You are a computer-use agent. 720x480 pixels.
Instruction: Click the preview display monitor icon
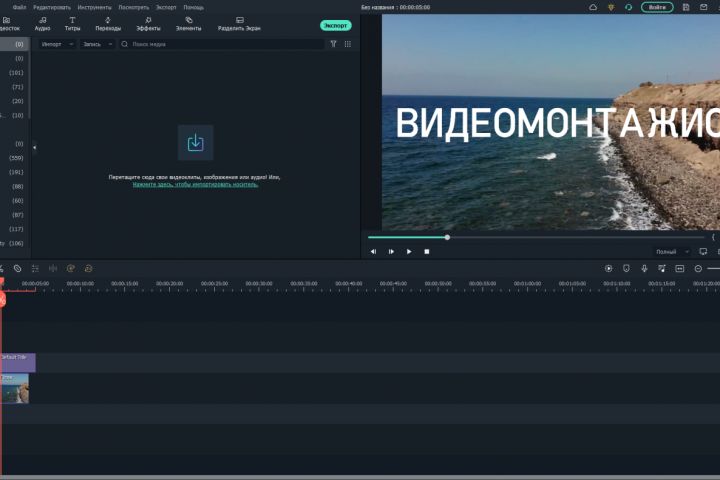click(703, 252)
